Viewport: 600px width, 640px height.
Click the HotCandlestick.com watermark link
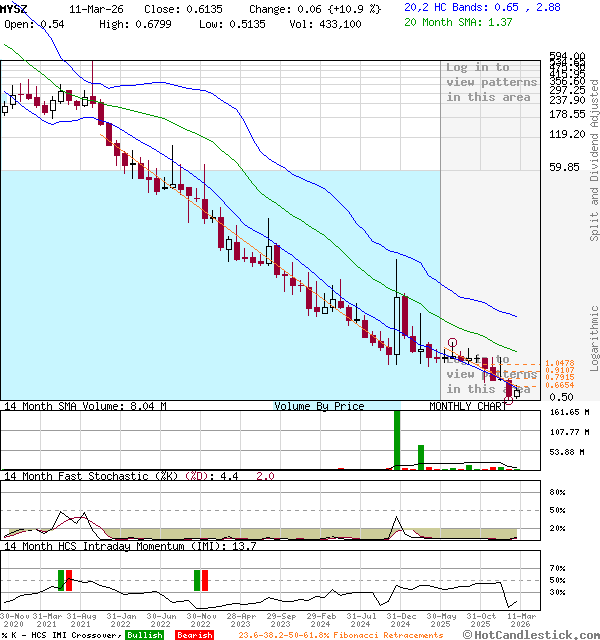tap(535, 634)
